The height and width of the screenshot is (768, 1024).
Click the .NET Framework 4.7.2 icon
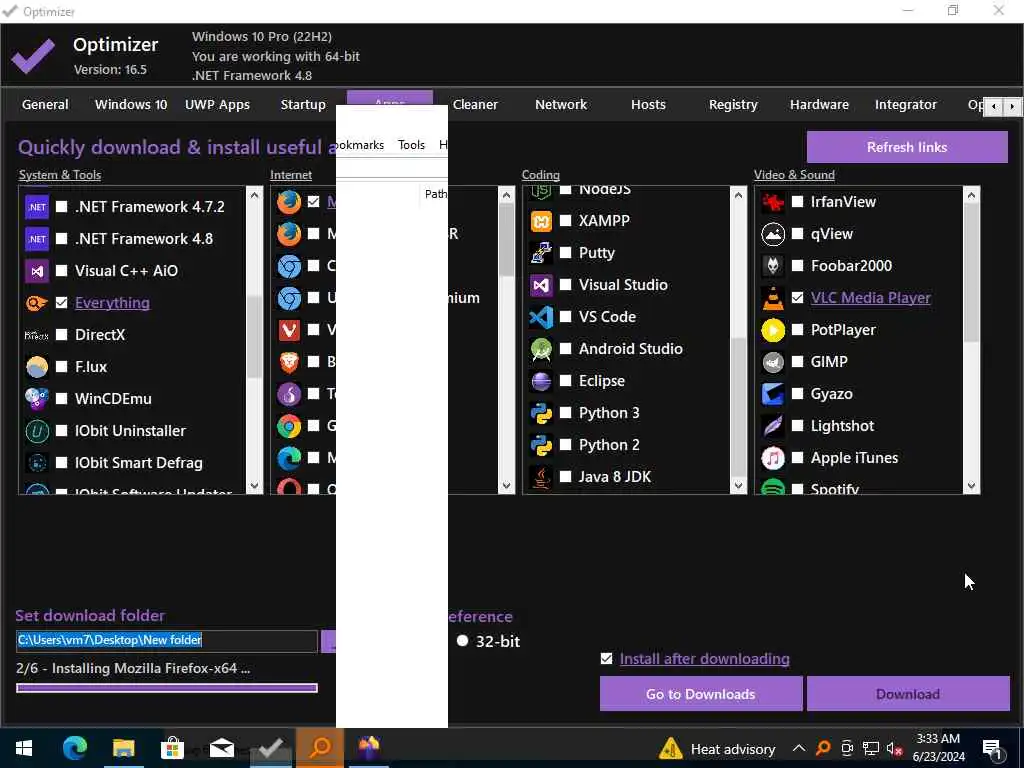pos(37,207)
